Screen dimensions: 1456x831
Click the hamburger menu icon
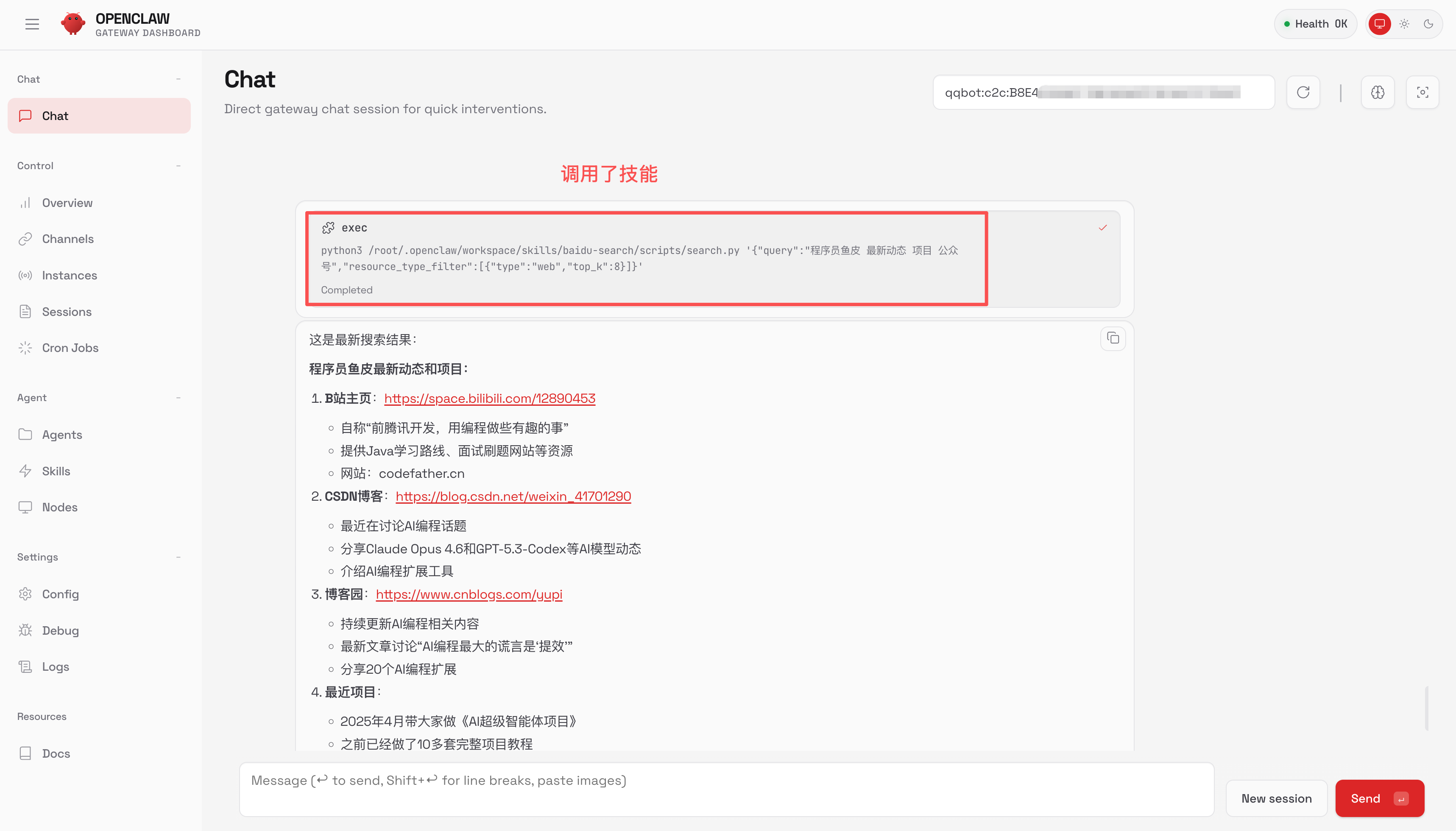tap(32, 24)
